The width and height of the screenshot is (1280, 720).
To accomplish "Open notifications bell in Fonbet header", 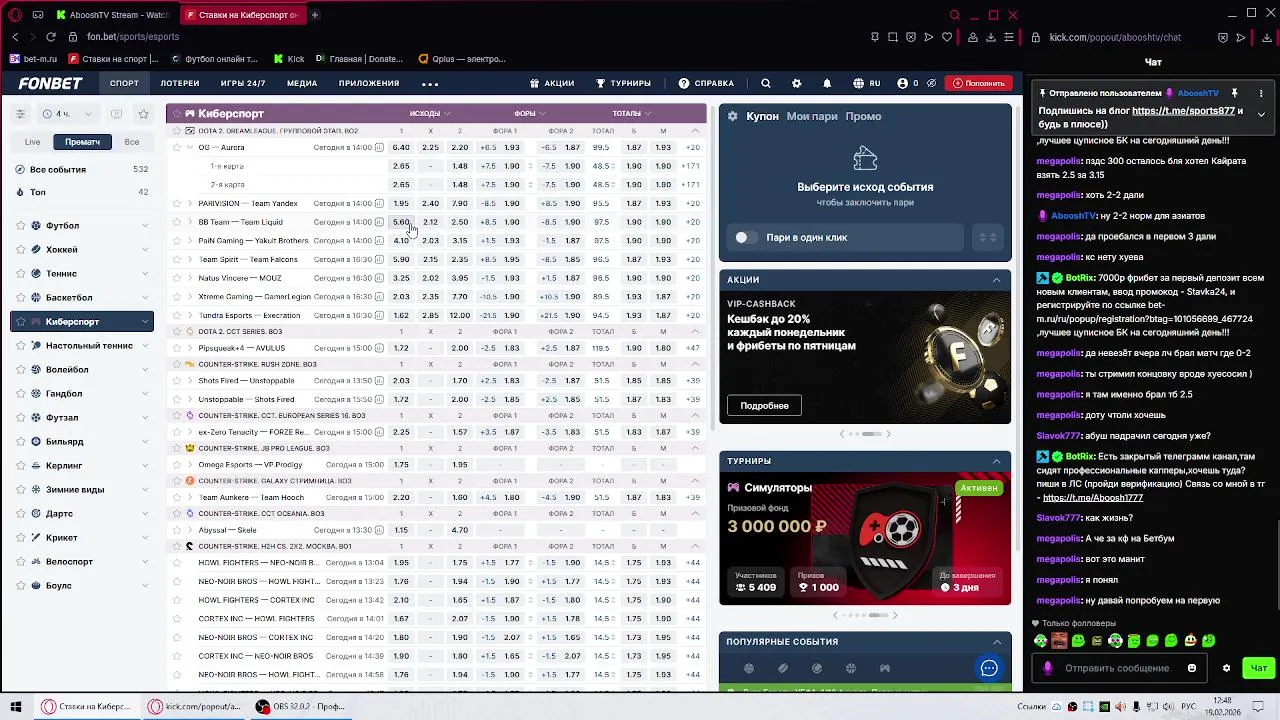I will pos(827,83).
